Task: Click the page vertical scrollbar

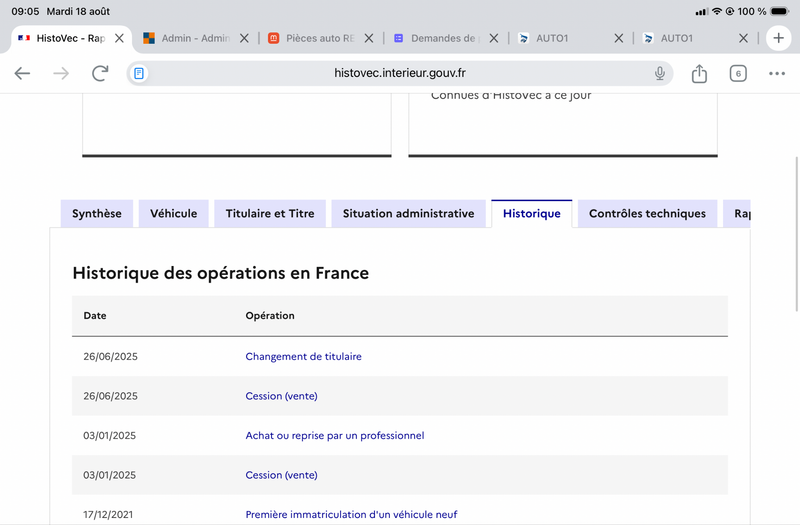Action: [x=796, y=234]
